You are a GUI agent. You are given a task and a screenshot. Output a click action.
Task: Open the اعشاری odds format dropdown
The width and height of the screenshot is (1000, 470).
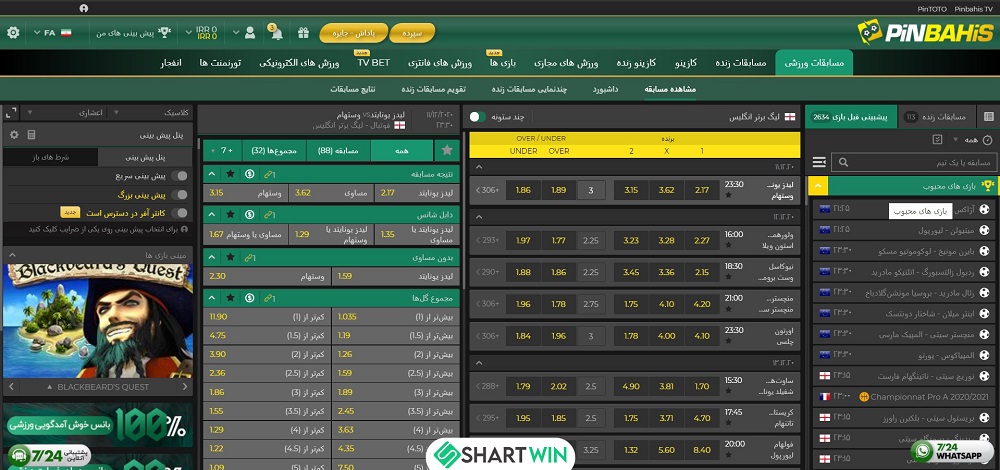65,112
